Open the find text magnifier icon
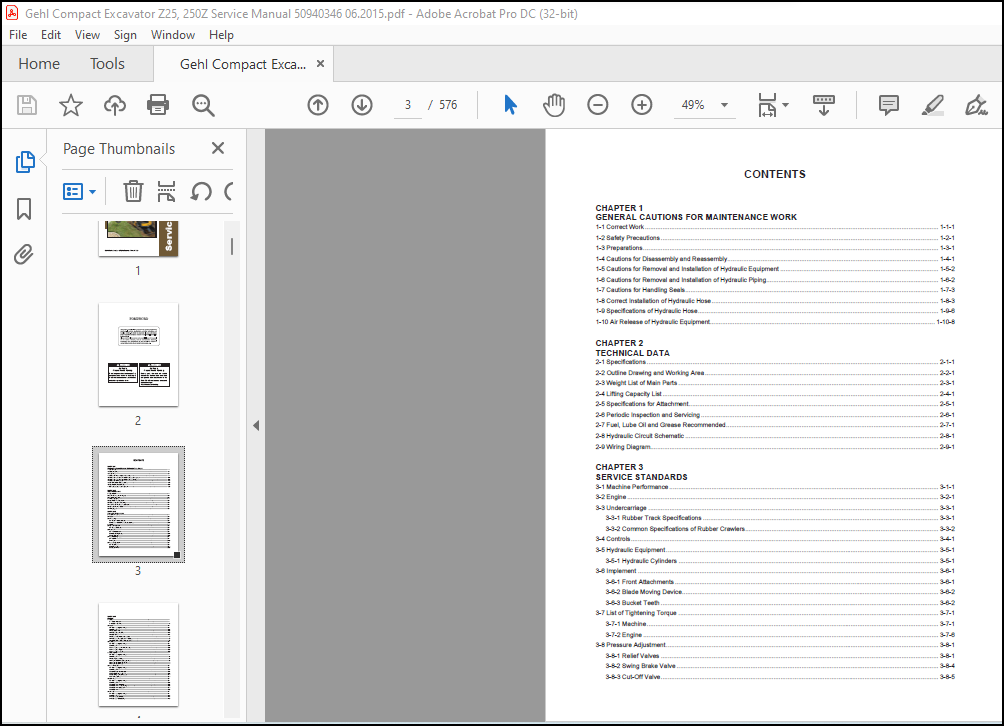Screen dimensions: 1004x726 click(203, 105)
